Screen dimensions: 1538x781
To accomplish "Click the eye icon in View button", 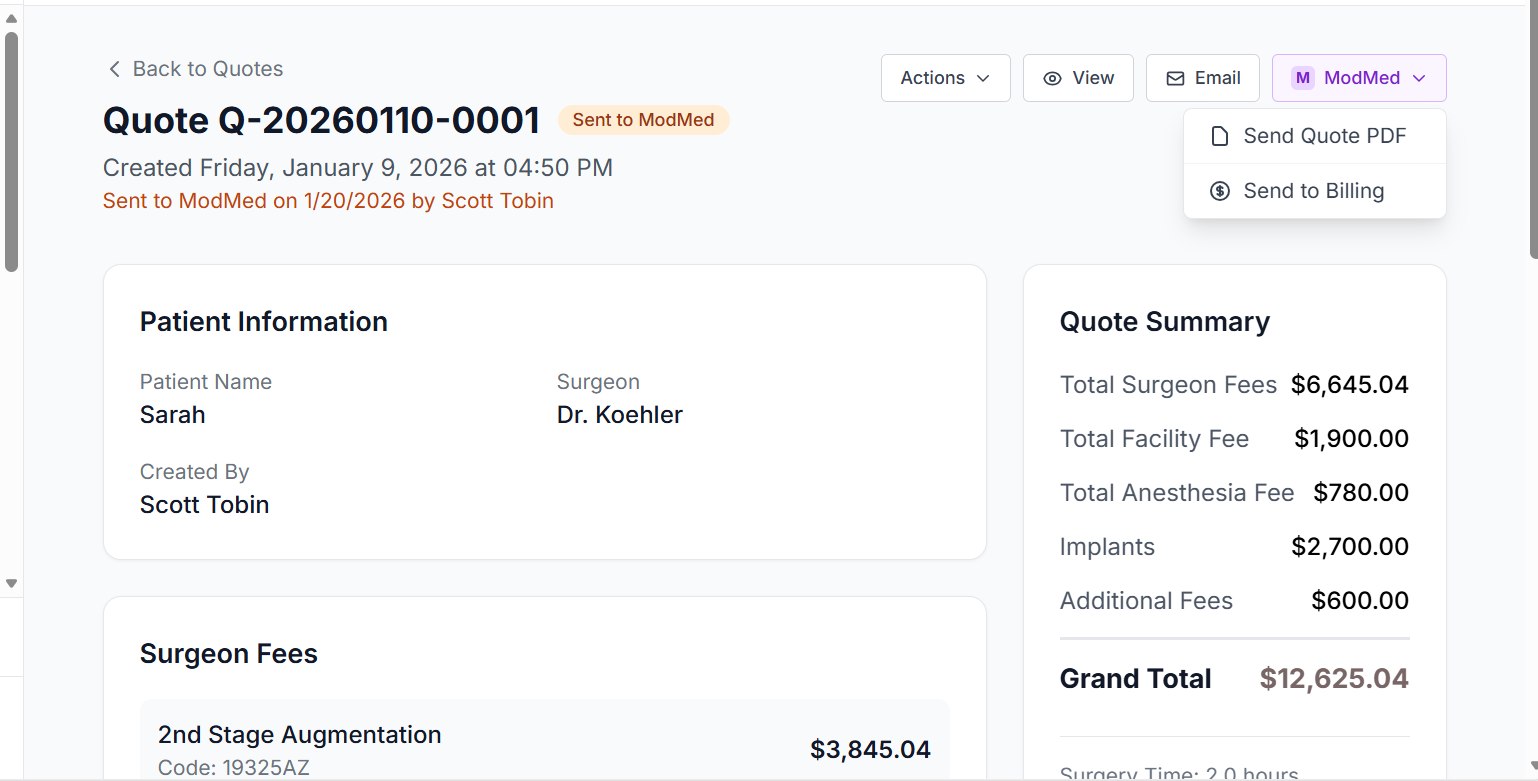I will click(1052, 78).
